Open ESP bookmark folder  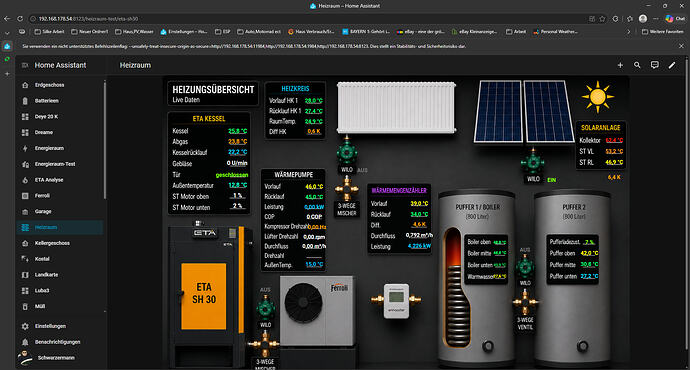pyautogui.click(x=223, y=32)
